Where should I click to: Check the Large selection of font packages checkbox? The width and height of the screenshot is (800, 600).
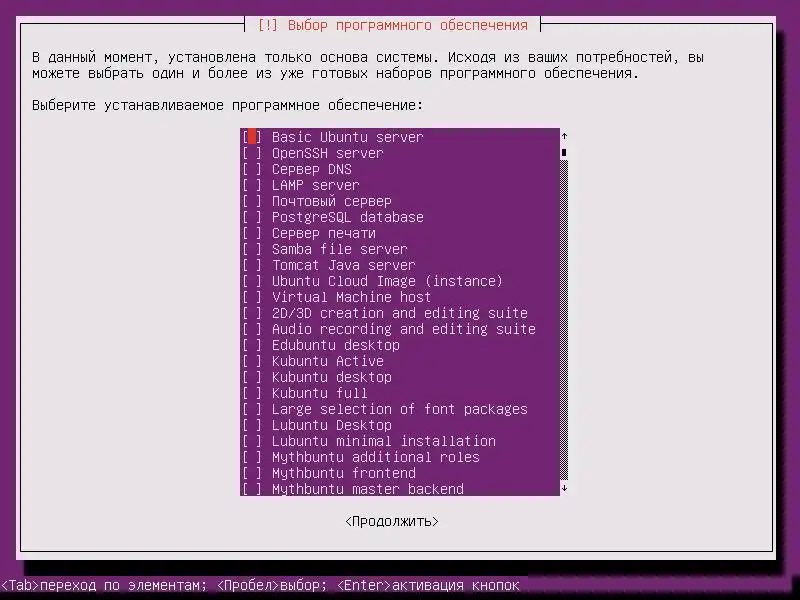pos(252,409)
